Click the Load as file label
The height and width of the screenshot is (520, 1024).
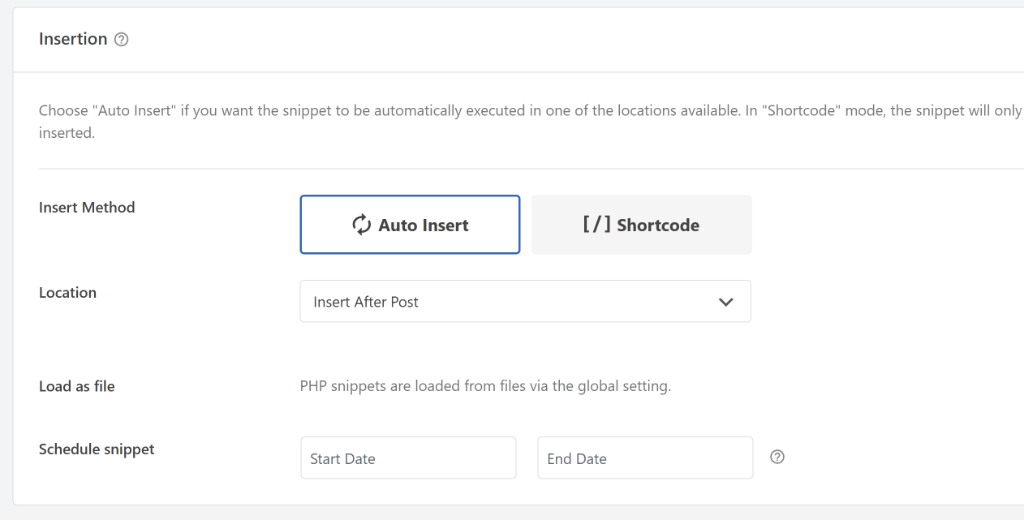(x=77, y=386)
